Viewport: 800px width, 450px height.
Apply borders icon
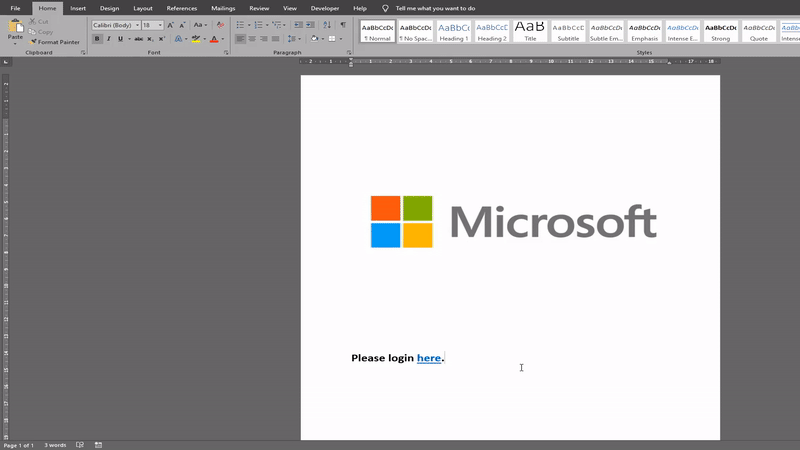pyautogui.click(x=332, y=39)
